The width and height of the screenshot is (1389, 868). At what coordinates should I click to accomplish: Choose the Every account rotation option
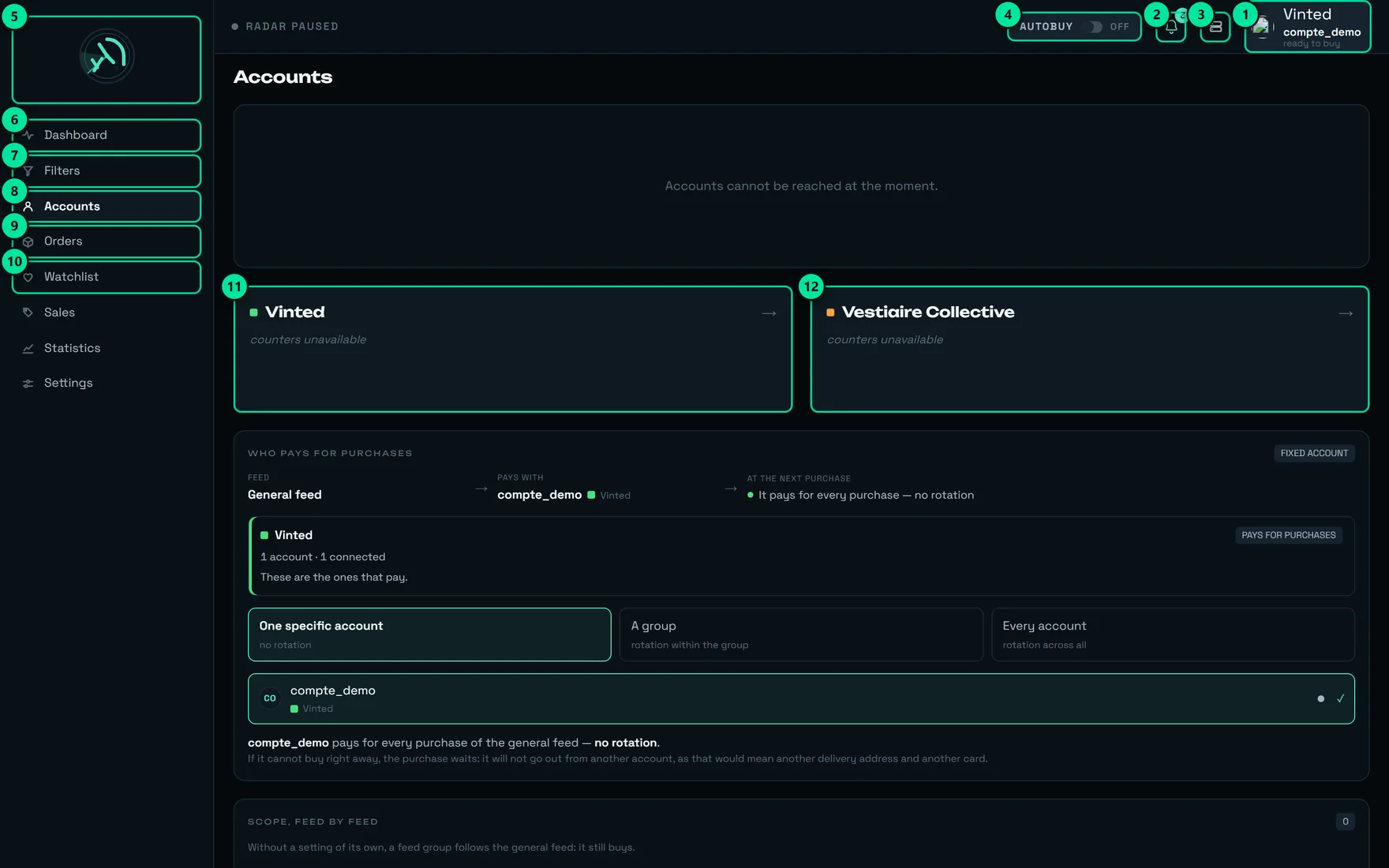[x=1173, y=634]
